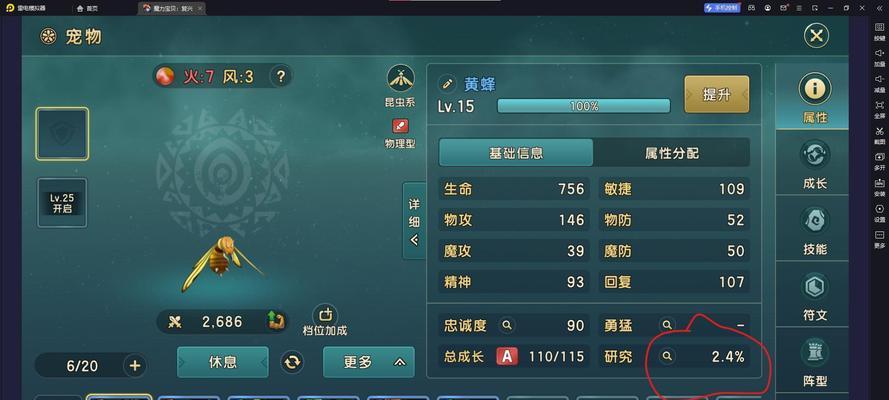Click the experience progress bar
This screenshot has height=400, width=889.
[x=584, y=106]
